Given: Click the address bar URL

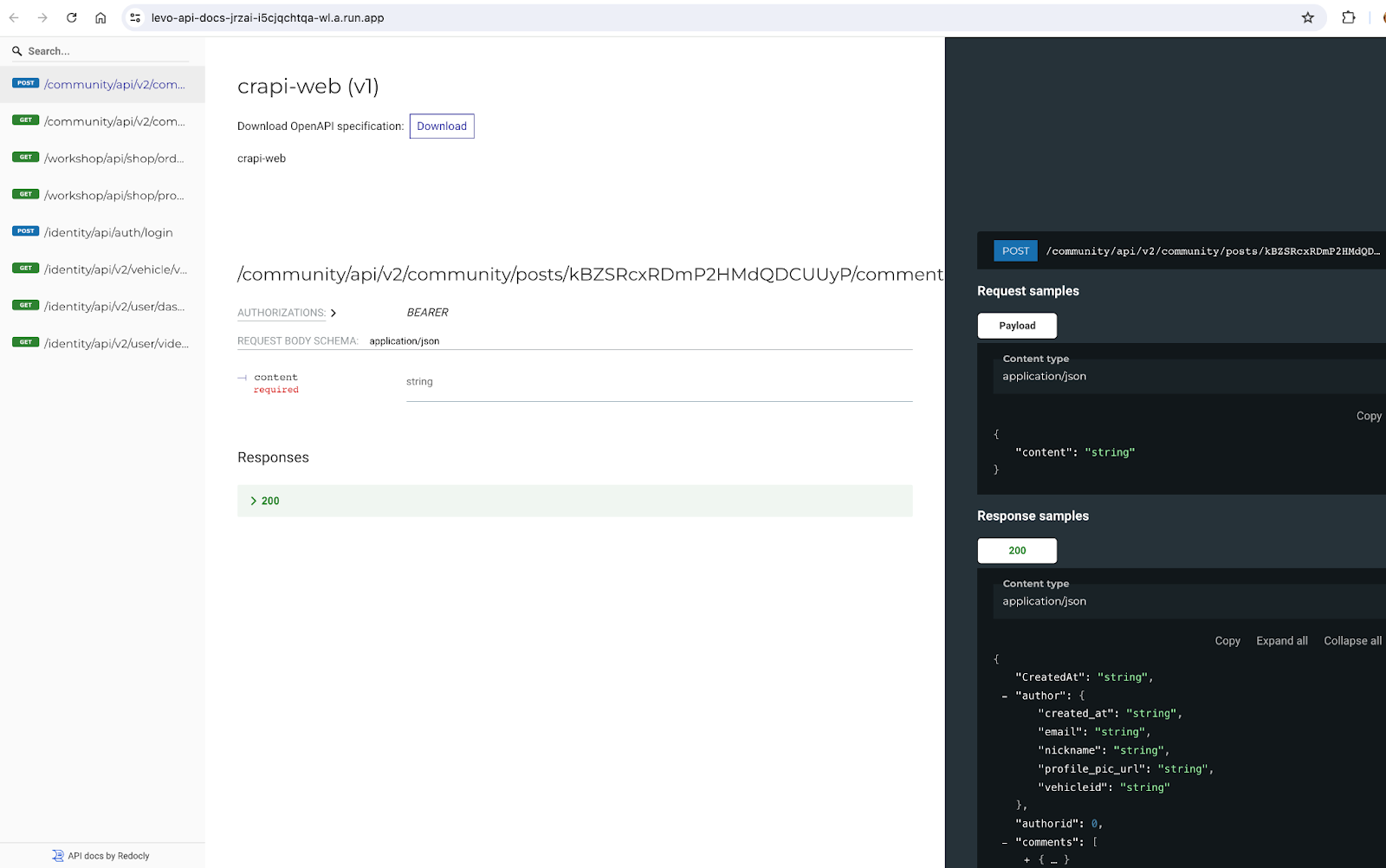Looking at the screenshot, I should [x=268, y=17].
